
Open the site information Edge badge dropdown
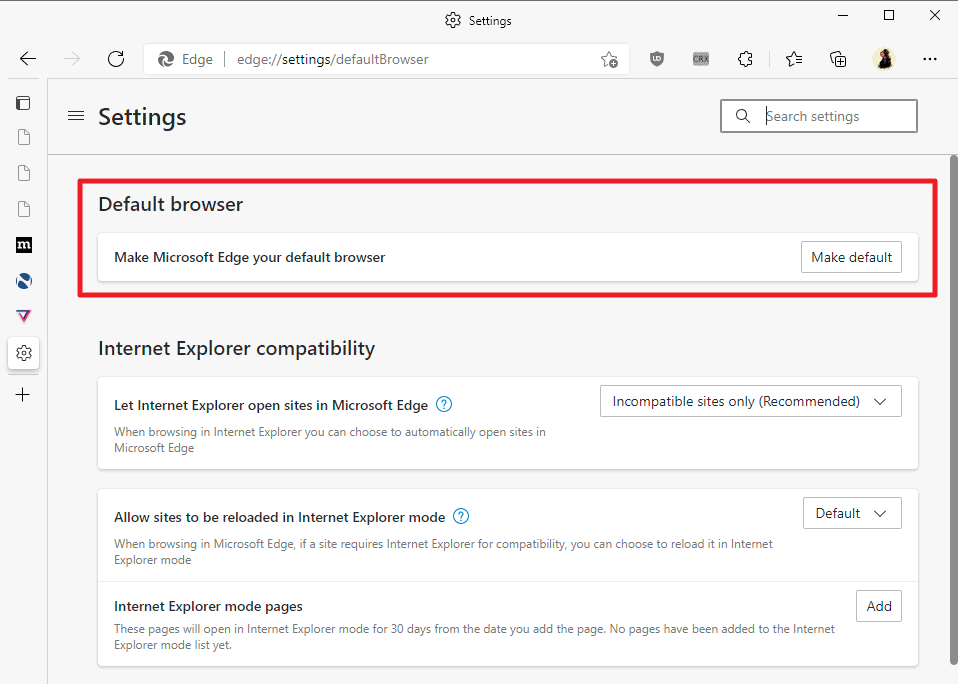(184, 59)
